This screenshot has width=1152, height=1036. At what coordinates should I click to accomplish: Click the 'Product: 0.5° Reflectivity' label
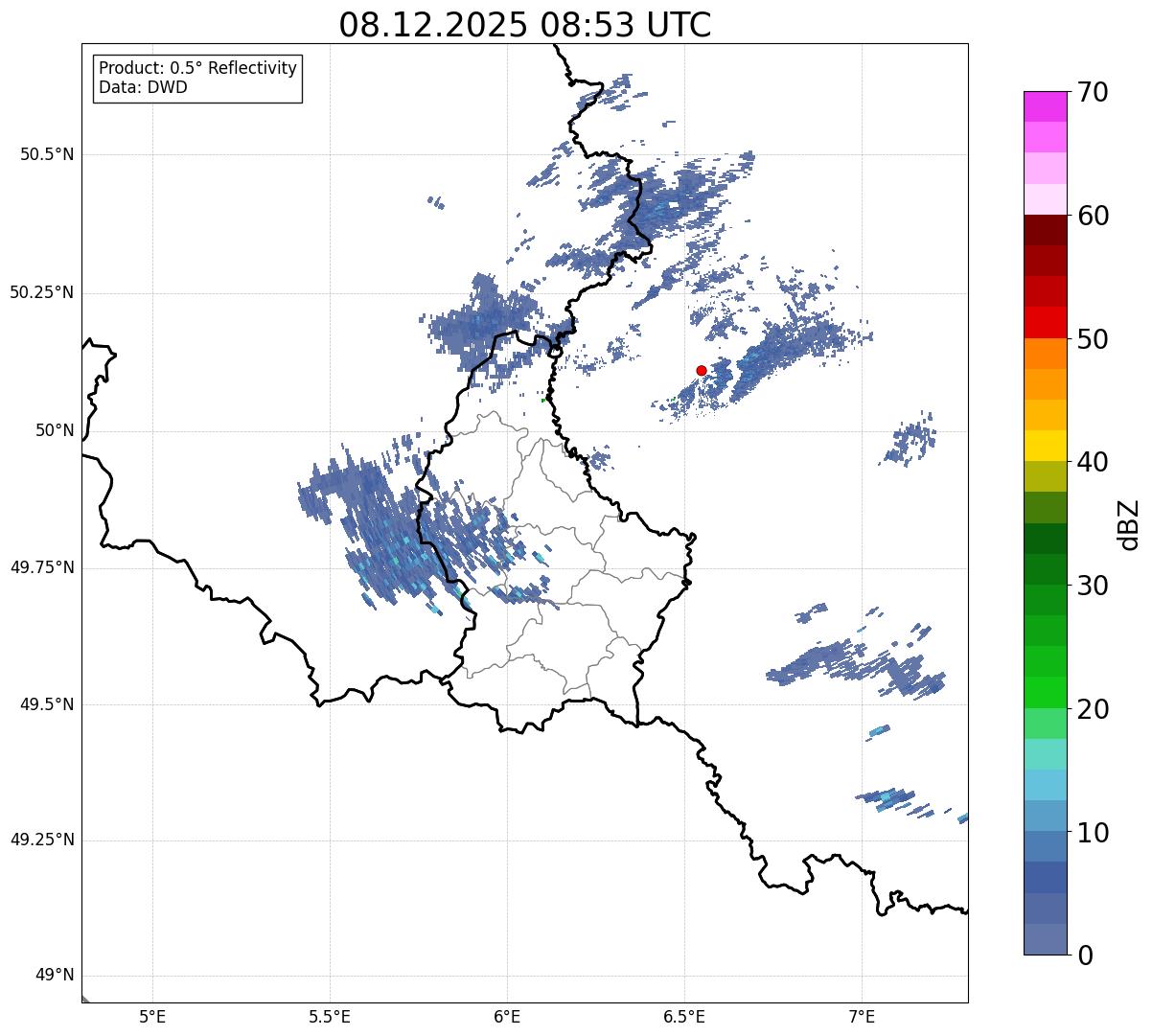[198, 69]
